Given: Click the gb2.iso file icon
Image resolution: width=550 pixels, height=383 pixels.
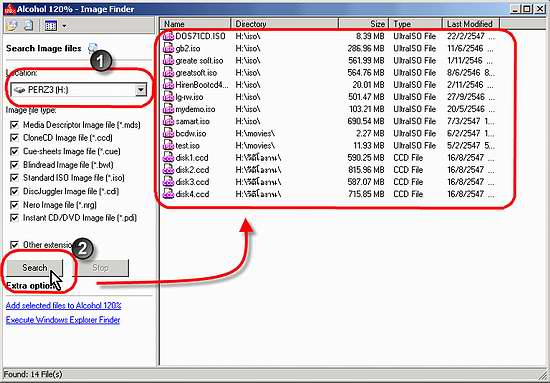Looking at the screenshot, I should 168,48.
